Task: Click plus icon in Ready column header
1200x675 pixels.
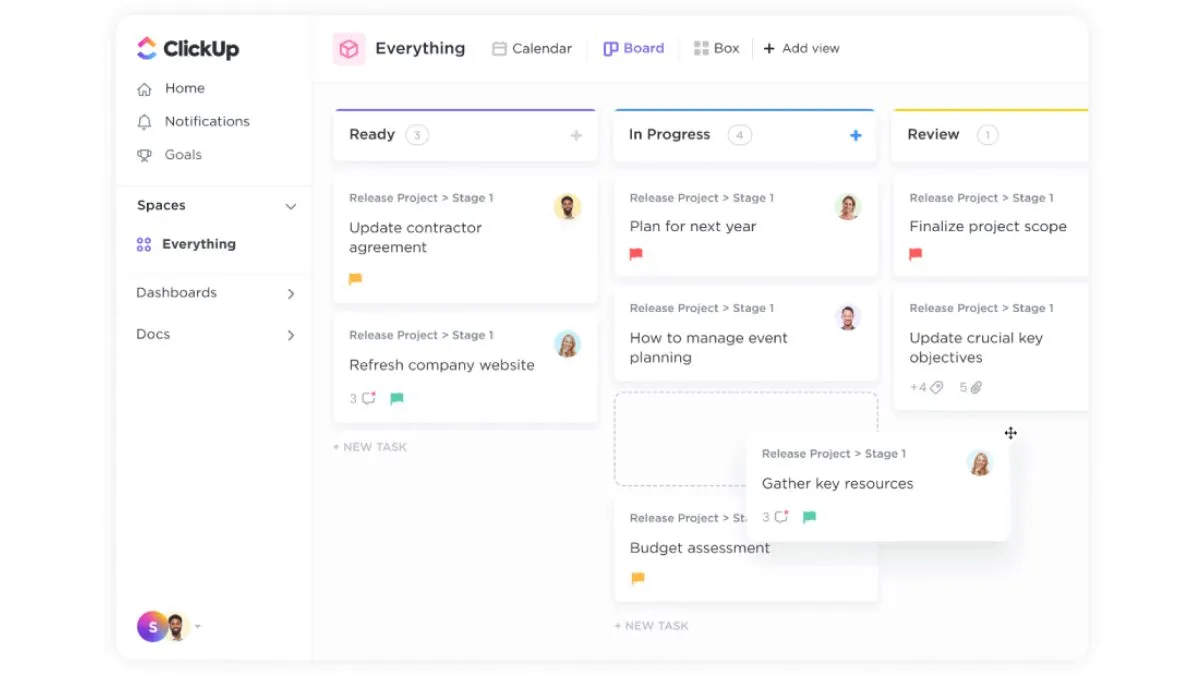Action: pyautogui.click(x=576, y=135)
